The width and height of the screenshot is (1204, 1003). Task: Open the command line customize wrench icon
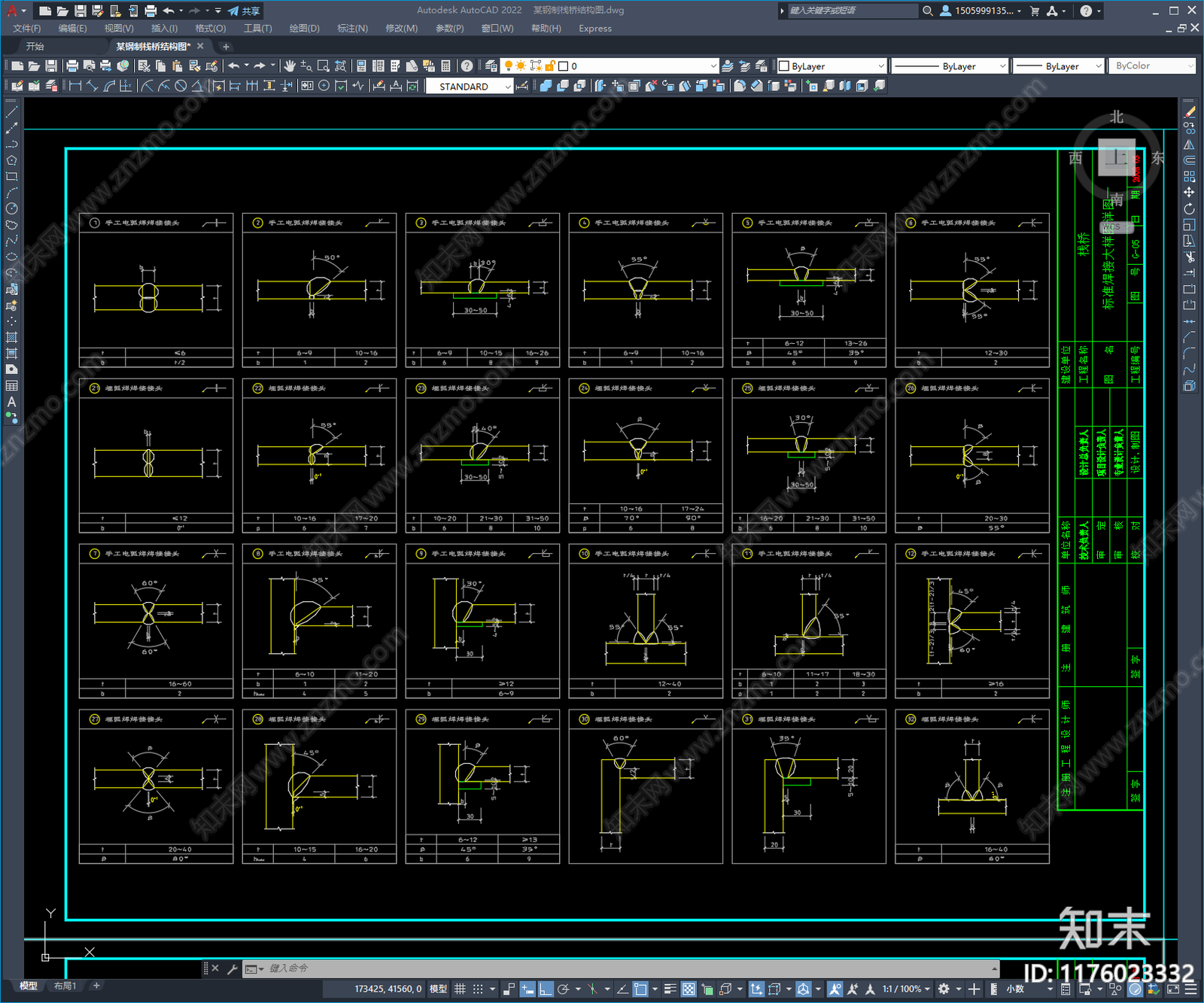pyautogui.click(x=232, y=968)
